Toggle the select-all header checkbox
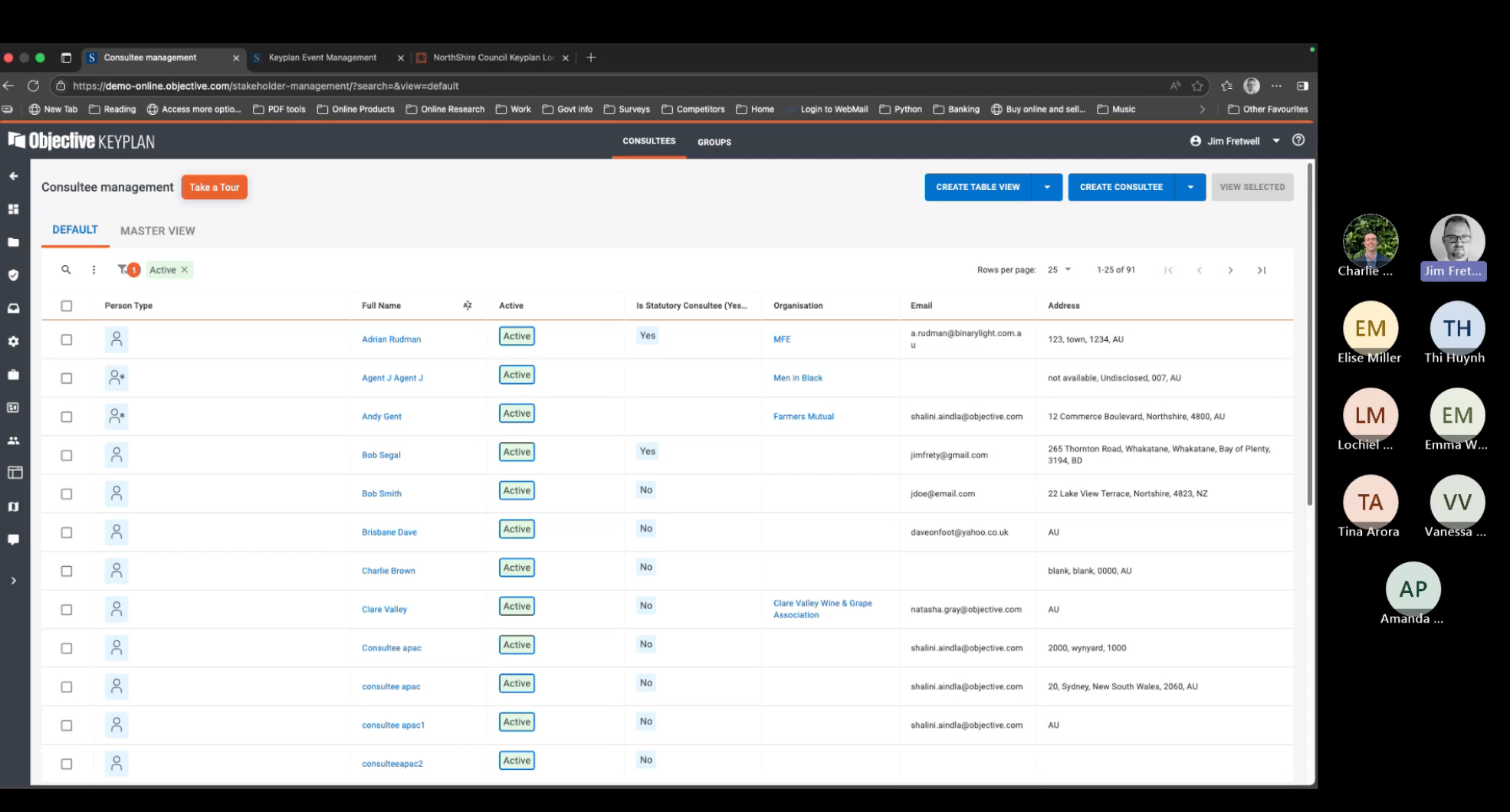The image size is (1510, 812). coord(67,306)
